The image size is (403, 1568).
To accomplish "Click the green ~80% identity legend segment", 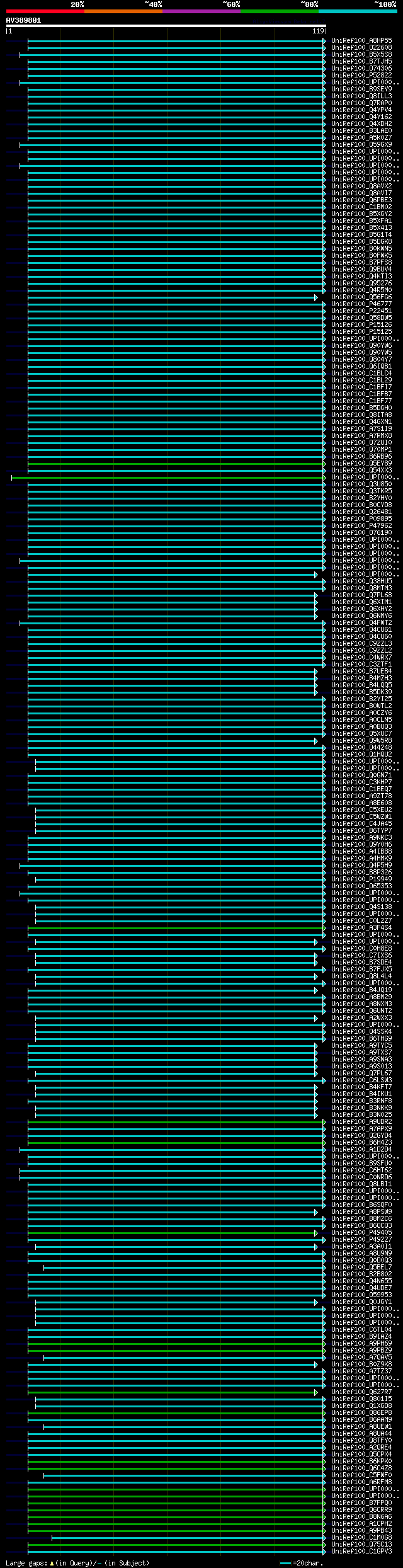I will point(280,11).
